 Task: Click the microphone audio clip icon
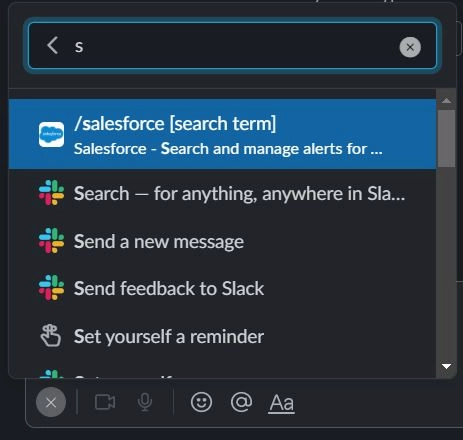pyautogui.click(x=145, y=402)
